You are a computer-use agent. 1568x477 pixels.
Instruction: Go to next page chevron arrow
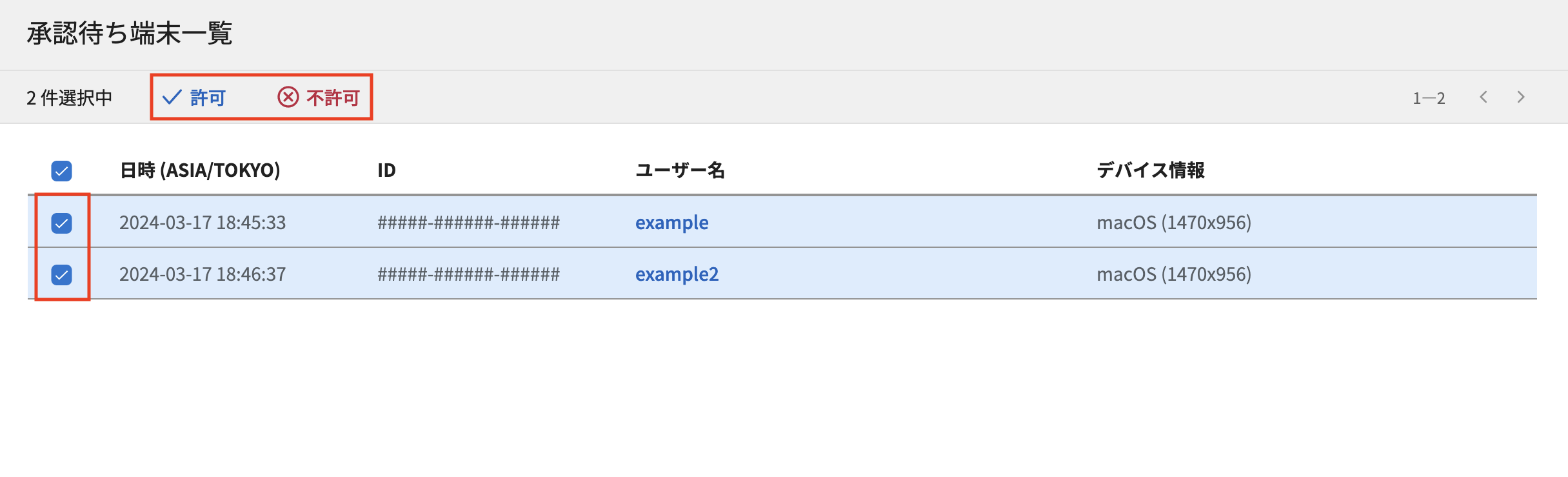tap(1521, 97)
